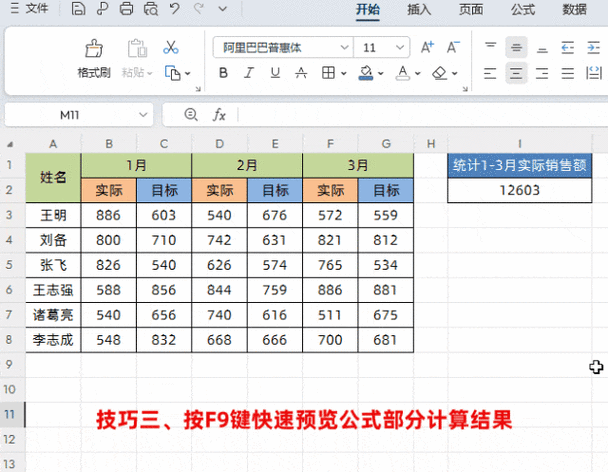Toggle Bold formatting
Viewport: 608px width, 472px height.
click(223, 73)
